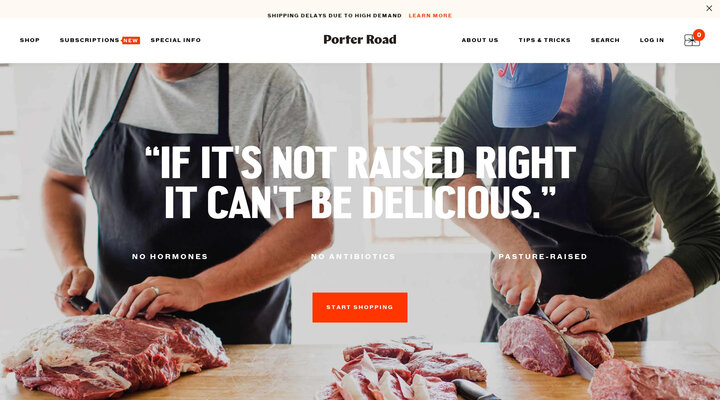This screenshot has width=720, height=400.
Task: Click the No Hormones label
Action: coord(170,257)
